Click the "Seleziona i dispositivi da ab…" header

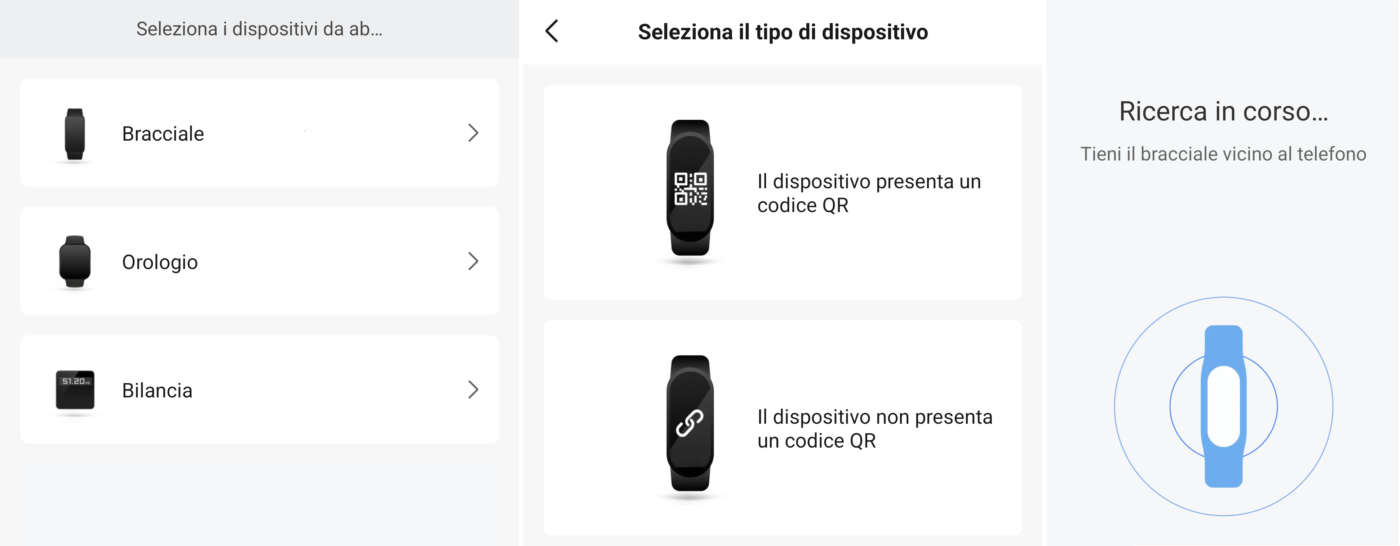(259, 29)
